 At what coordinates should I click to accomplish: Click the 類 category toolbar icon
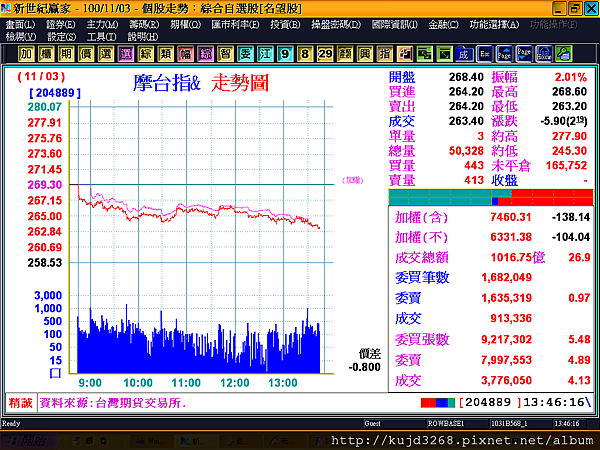point(165,54)
